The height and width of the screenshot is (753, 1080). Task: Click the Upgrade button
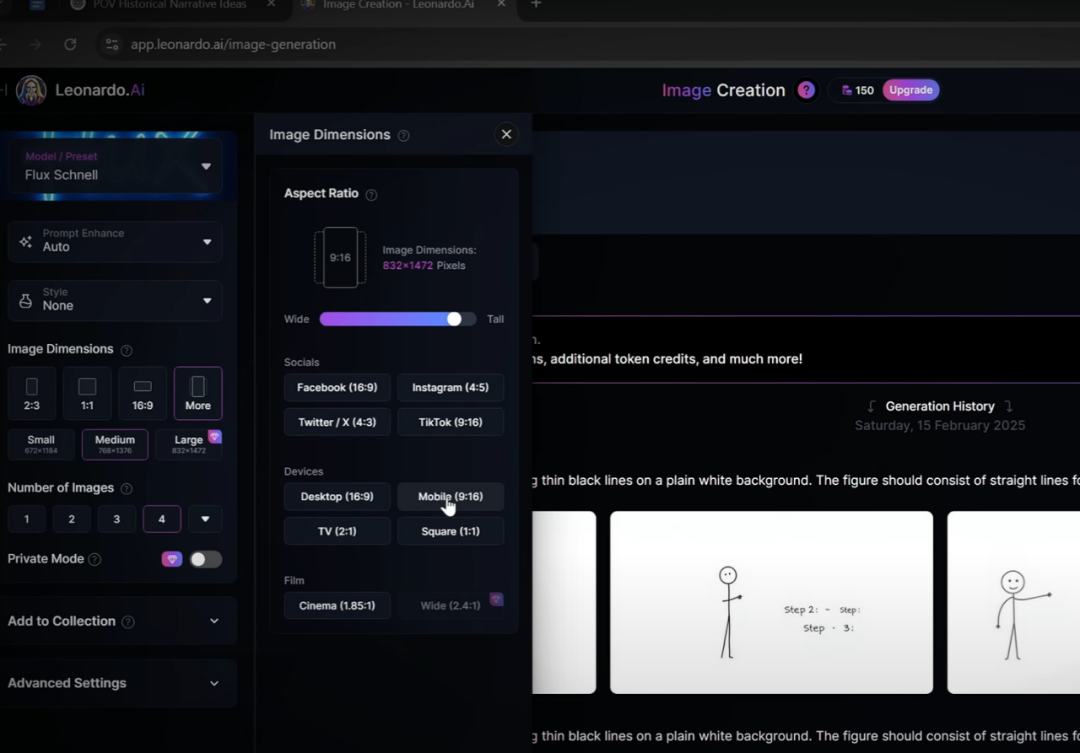tap(911, 90)
